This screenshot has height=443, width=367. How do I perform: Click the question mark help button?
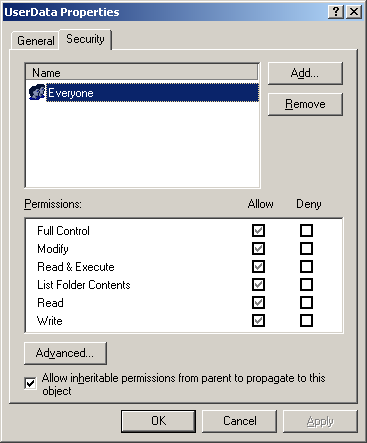click(336, 12)
